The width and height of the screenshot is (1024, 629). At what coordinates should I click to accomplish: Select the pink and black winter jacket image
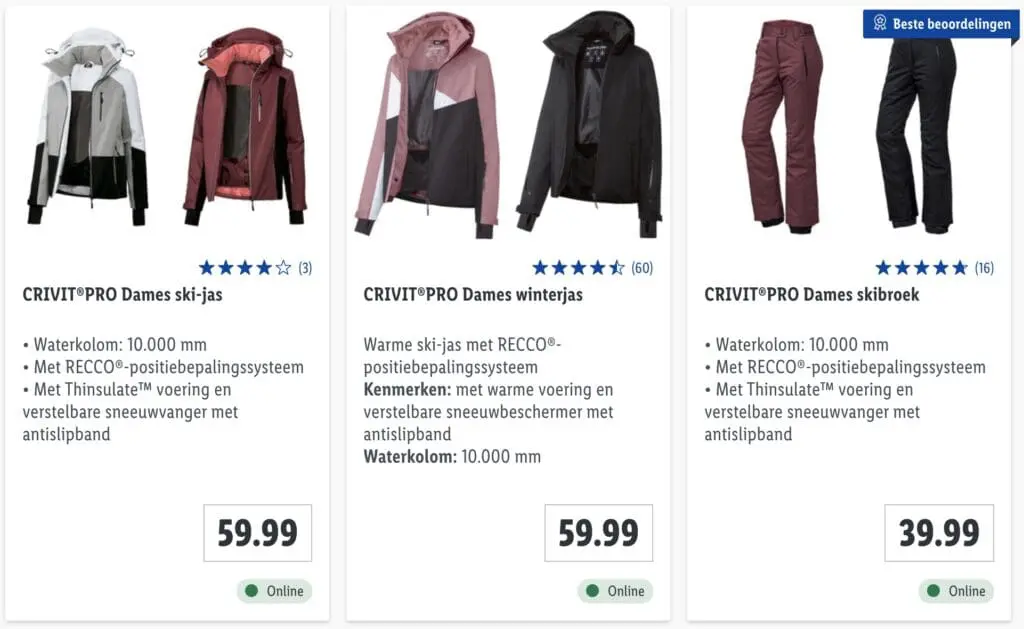(x=426, y=125)
